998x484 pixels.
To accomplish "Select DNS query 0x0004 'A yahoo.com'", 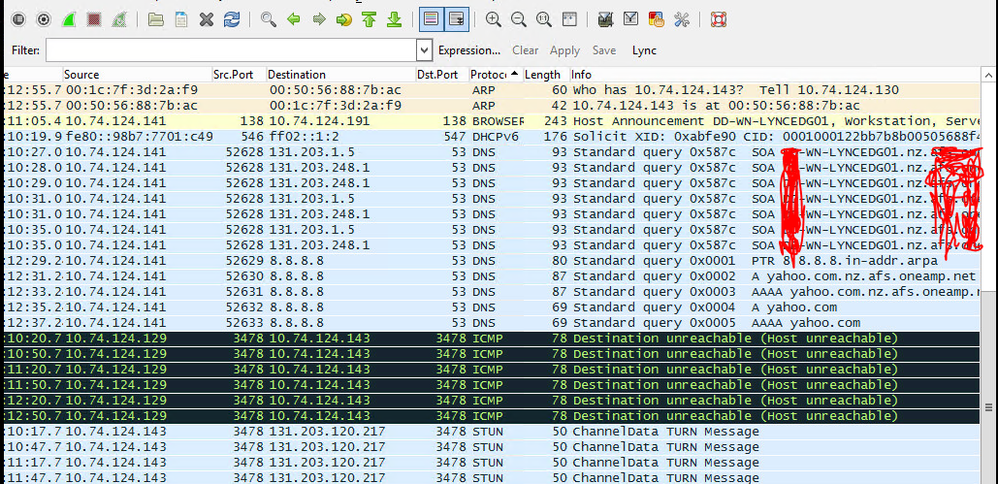I will click(x=491, y=308).
